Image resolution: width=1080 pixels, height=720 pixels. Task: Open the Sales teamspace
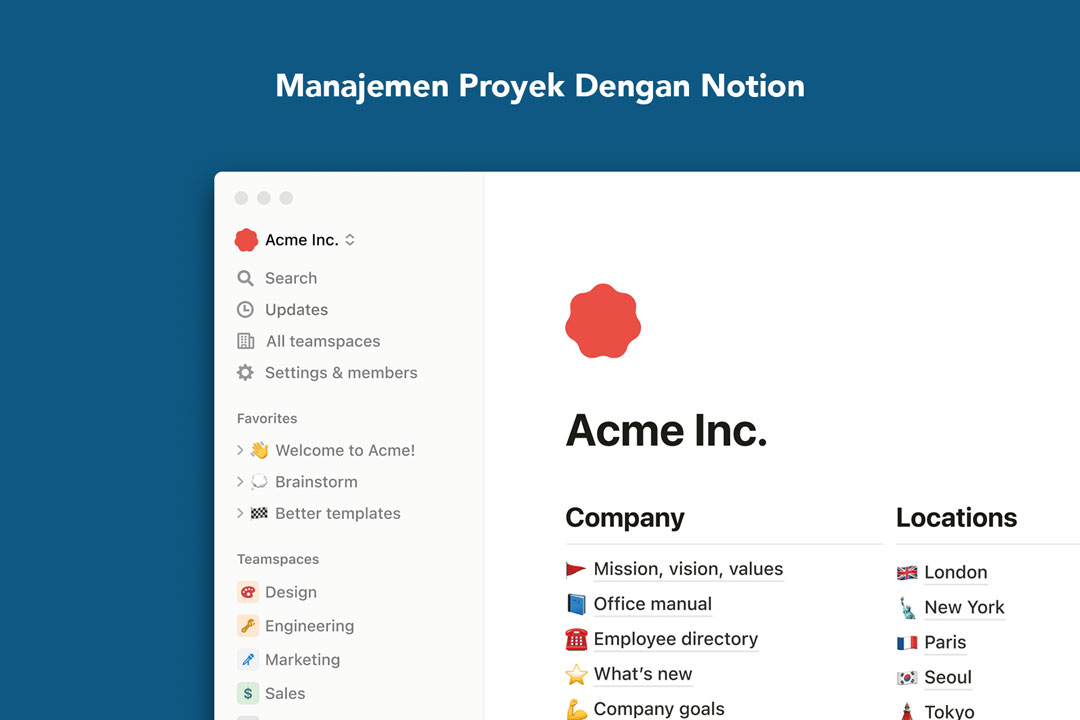(285, 693)
